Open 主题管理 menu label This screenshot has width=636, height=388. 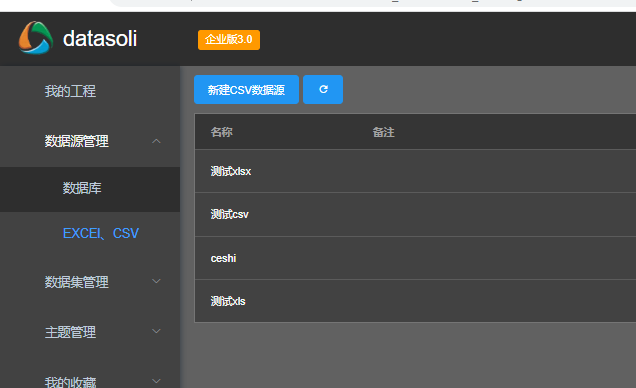point(70,332)
